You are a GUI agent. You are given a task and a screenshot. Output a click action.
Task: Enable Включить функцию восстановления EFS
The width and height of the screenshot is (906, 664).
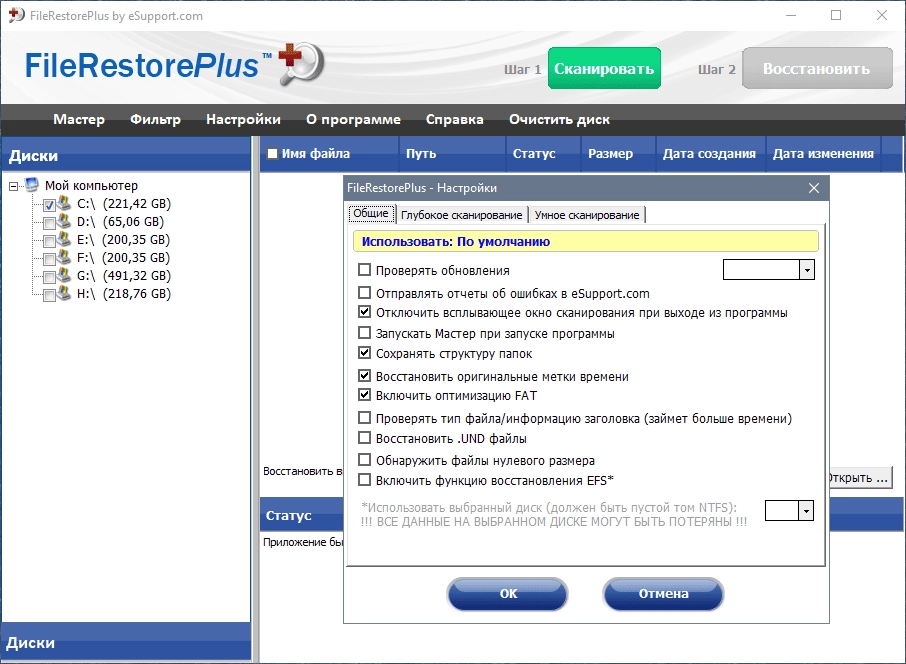(365, 480)
